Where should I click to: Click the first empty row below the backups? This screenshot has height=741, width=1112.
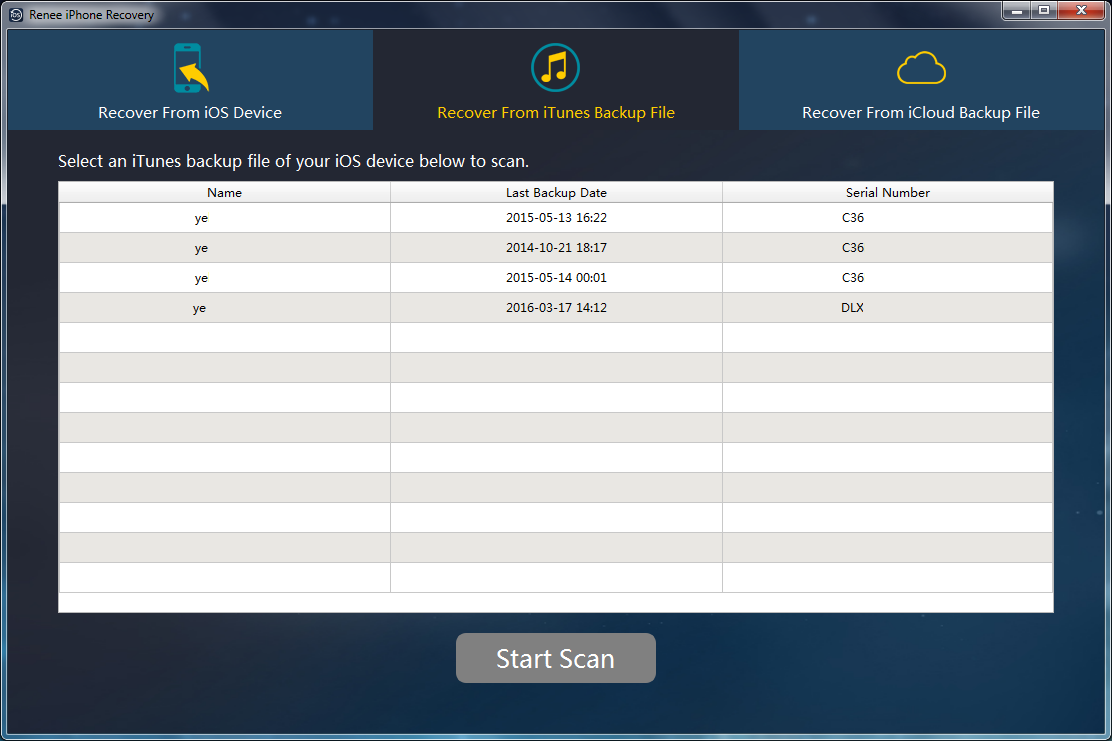point(556,338)
